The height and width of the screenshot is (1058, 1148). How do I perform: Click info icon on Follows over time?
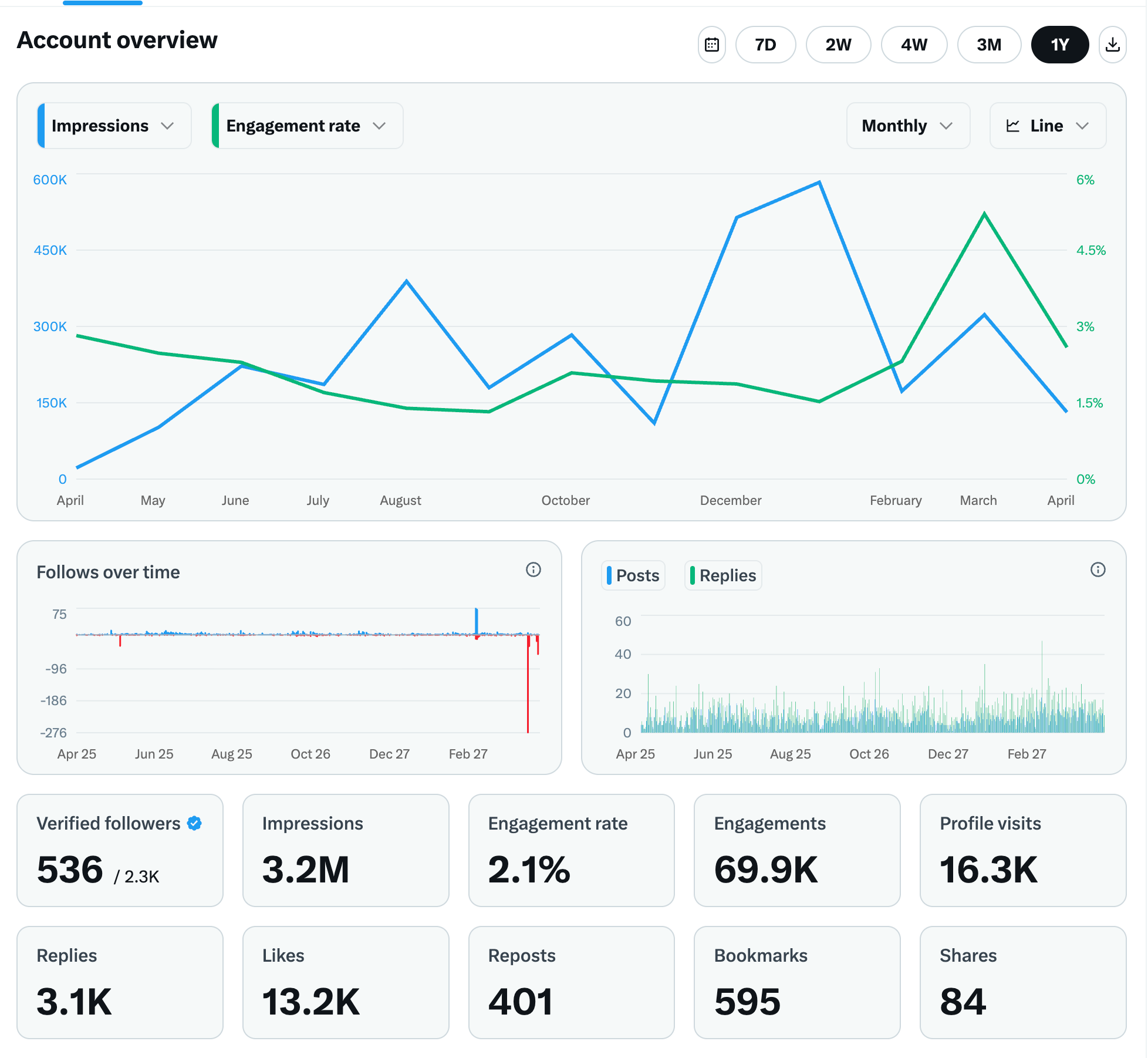click(533, 570)
